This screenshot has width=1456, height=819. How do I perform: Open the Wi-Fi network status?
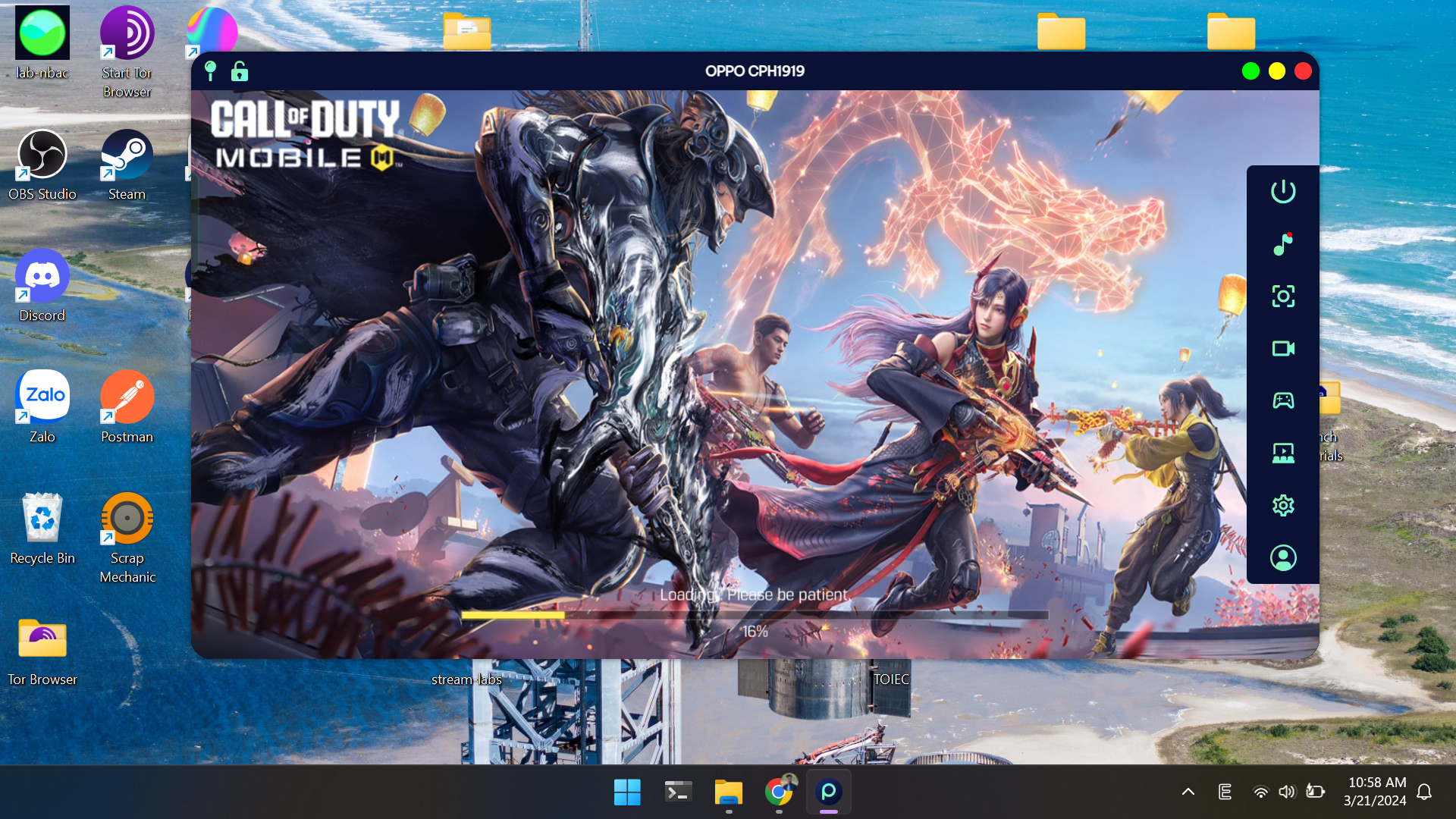pos(1260,792)
